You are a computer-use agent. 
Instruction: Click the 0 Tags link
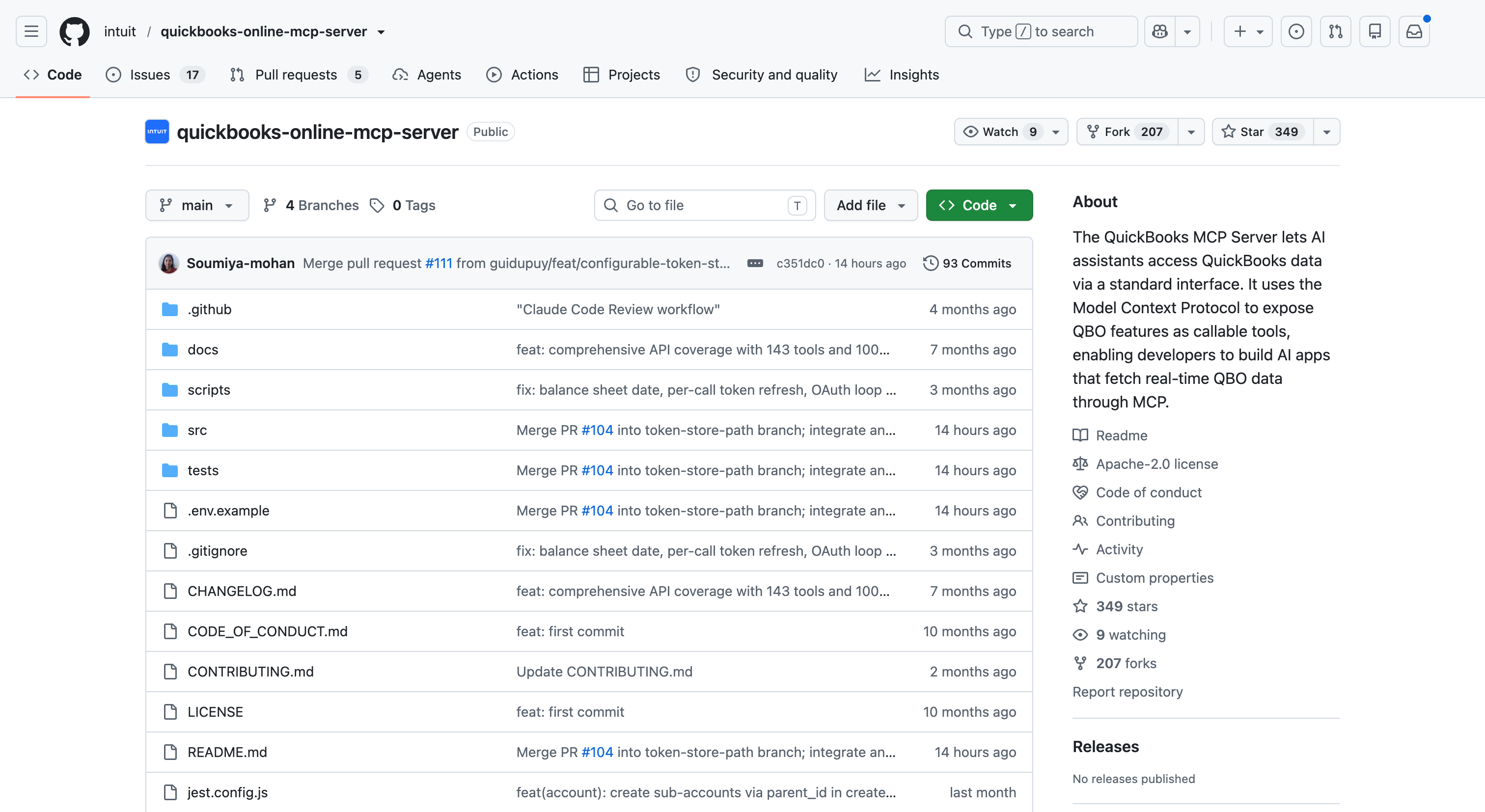(402, 205)
